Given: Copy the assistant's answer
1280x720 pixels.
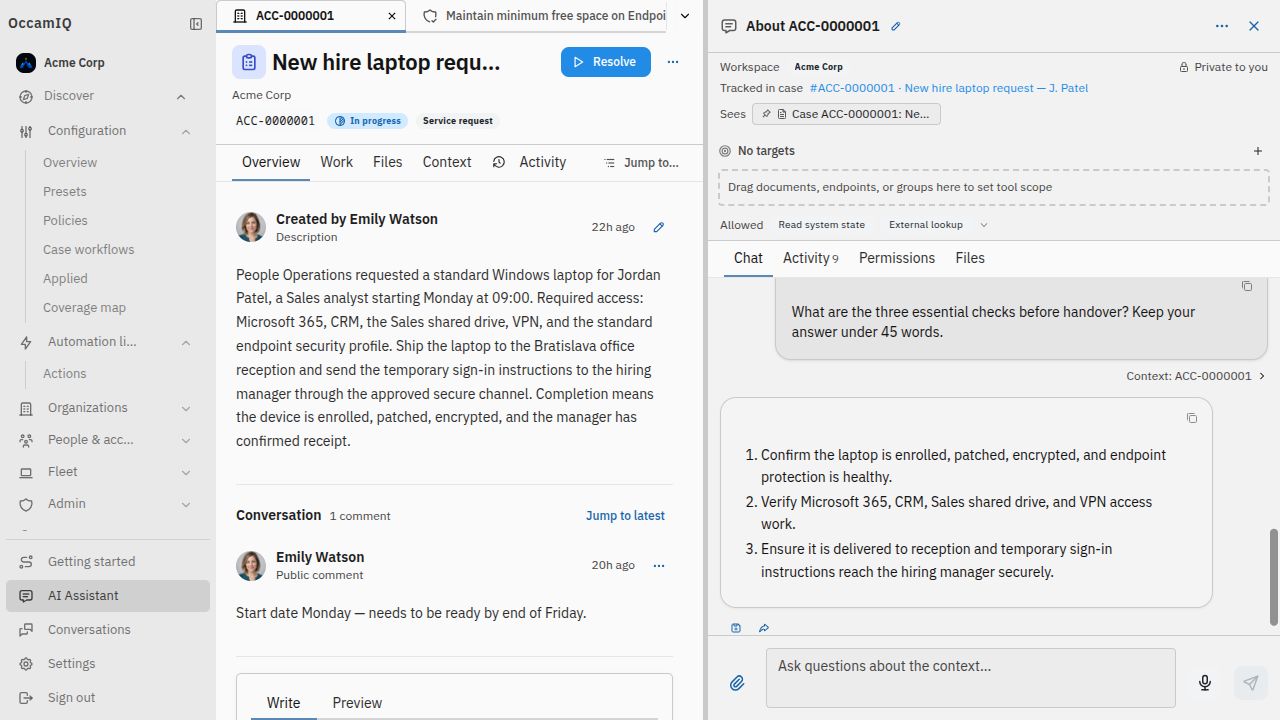Looking at the screenshot, I should 1192,418.
